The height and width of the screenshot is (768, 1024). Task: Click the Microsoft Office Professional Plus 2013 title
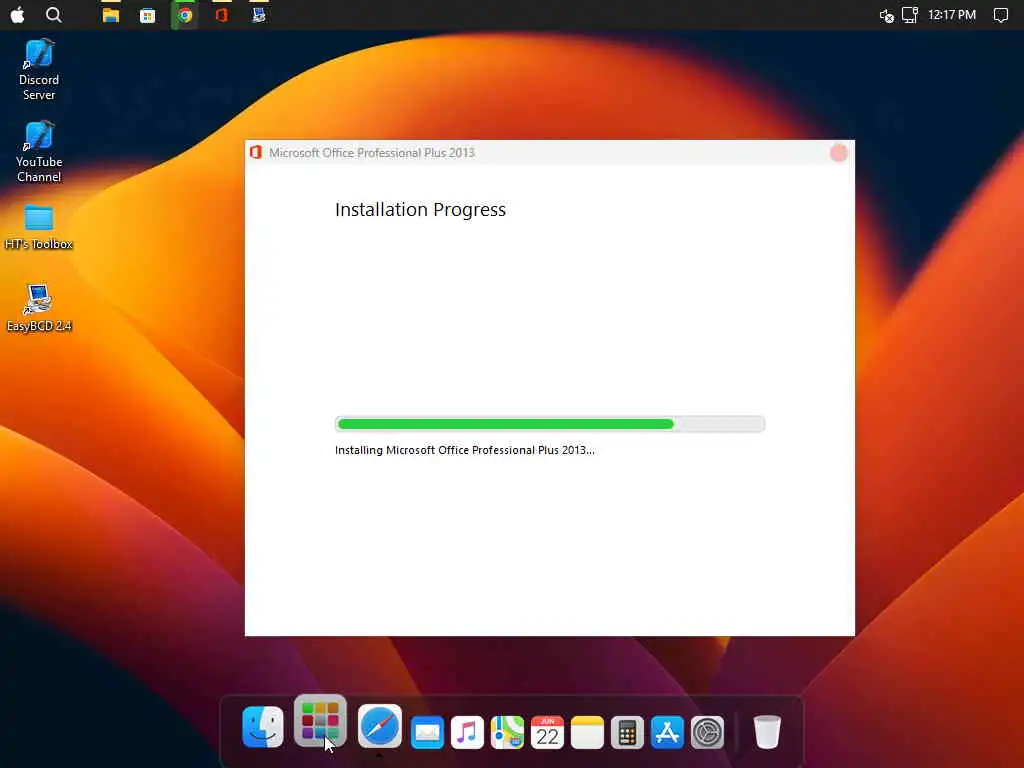point(372,153)
